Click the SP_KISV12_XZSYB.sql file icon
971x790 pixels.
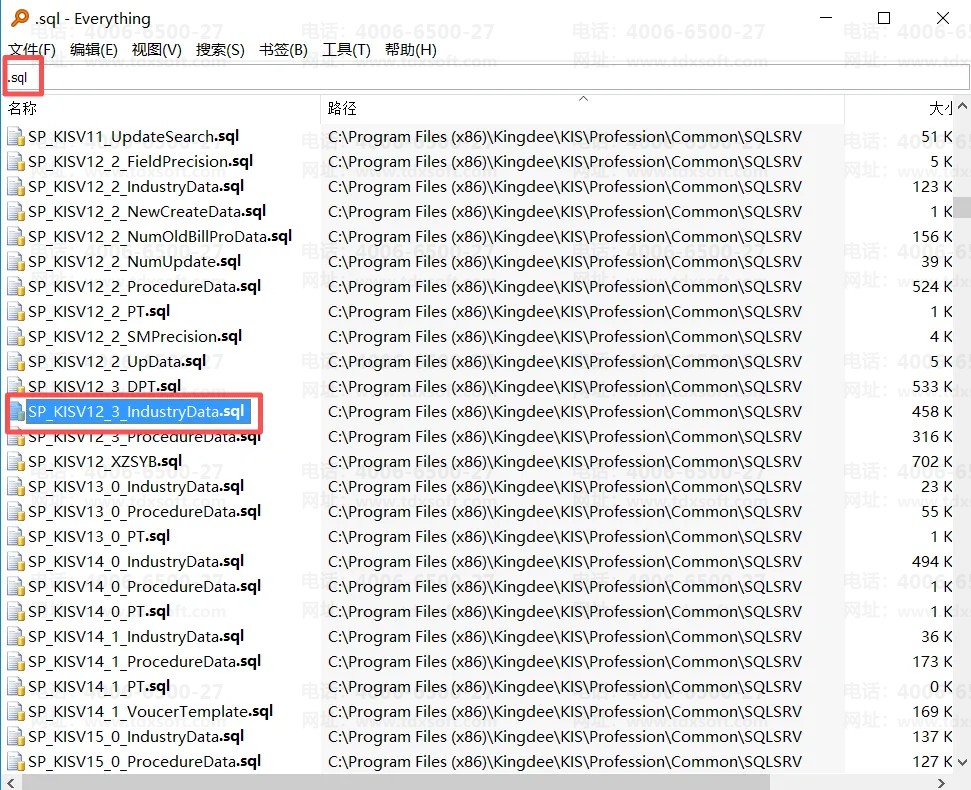(x=16, y=462)
